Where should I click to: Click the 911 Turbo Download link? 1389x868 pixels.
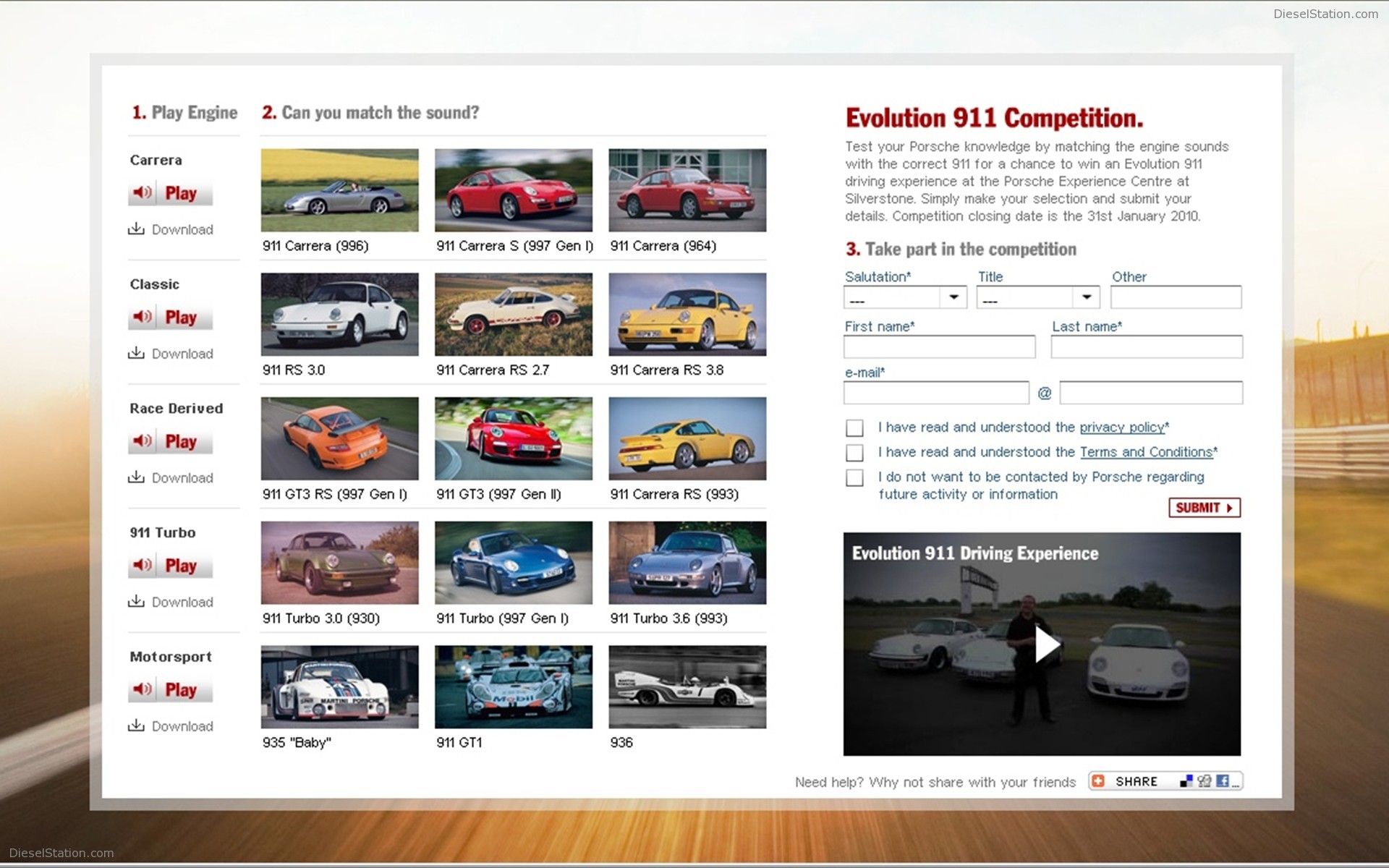click(x=171, y=602)
